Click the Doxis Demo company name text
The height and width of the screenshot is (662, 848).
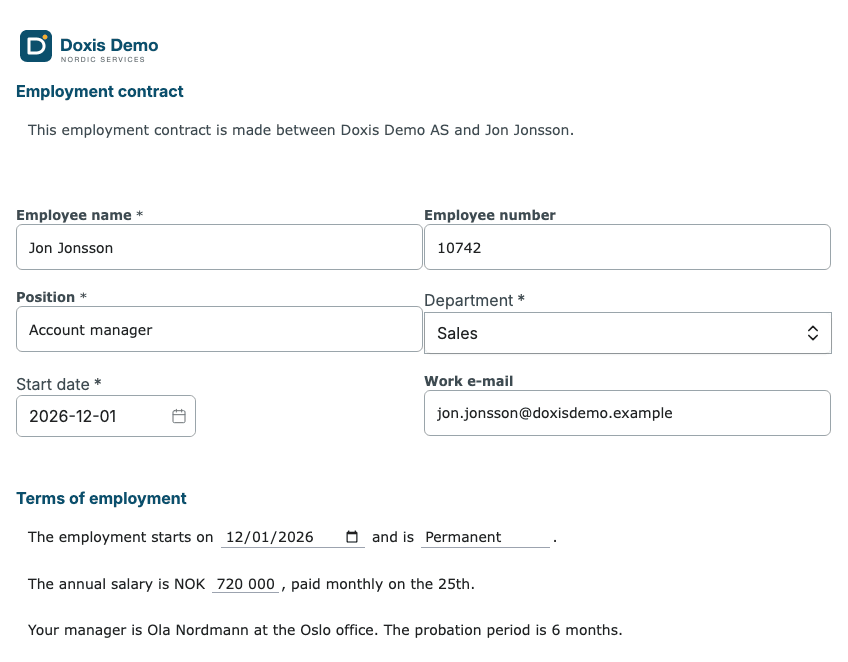point(109,45)
